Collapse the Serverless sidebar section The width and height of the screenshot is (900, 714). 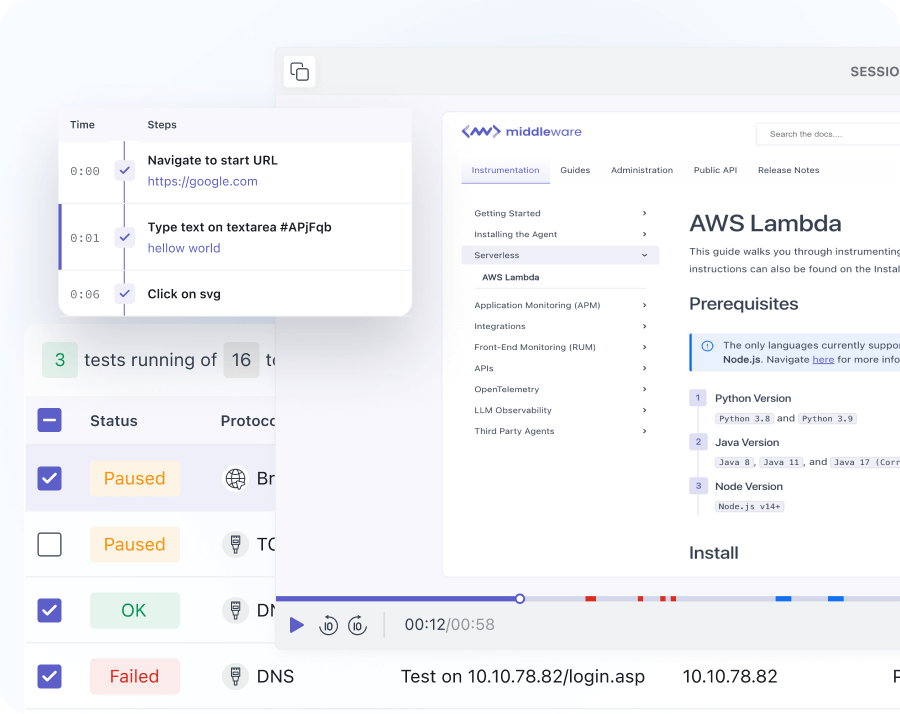tap(644, 256)
